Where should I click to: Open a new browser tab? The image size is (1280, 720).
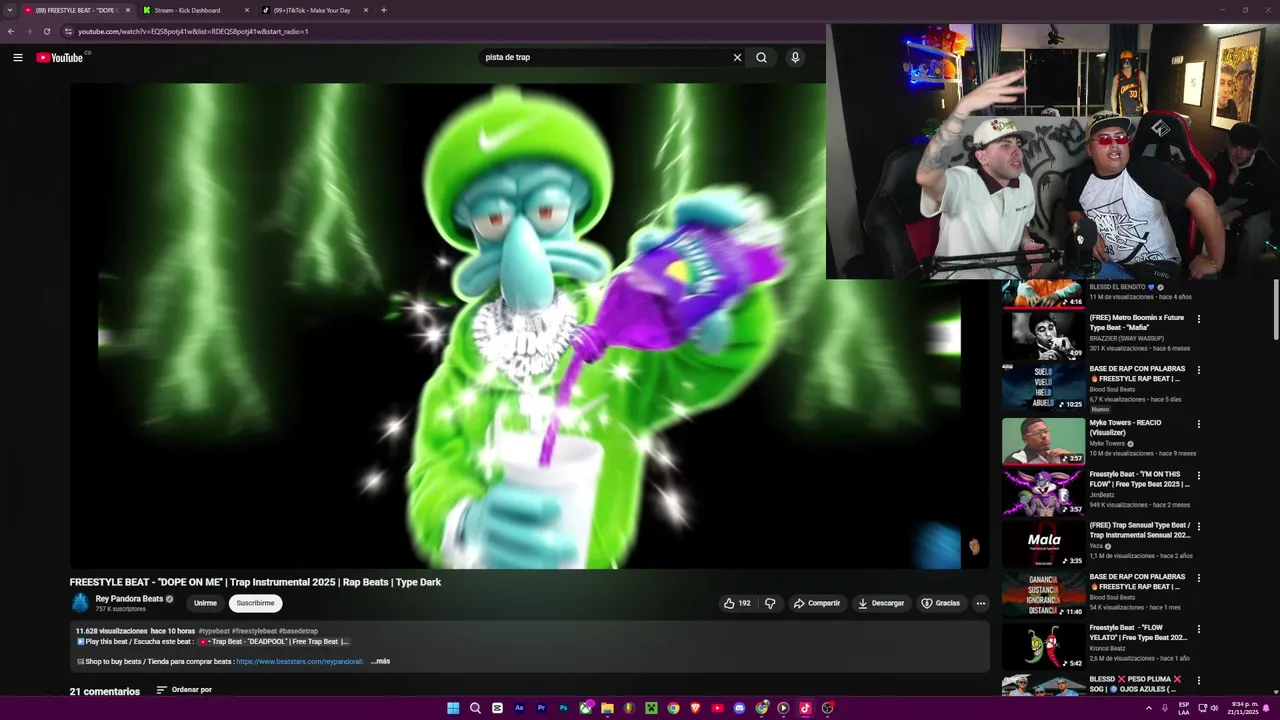coord(383,10)
